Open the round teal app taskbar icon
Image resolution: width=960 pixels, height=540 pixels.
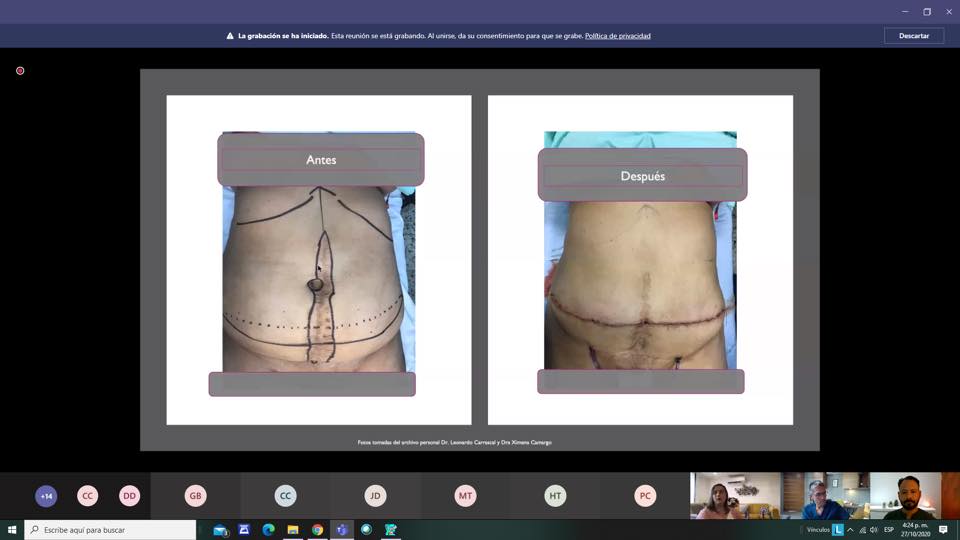coord(366,530)
